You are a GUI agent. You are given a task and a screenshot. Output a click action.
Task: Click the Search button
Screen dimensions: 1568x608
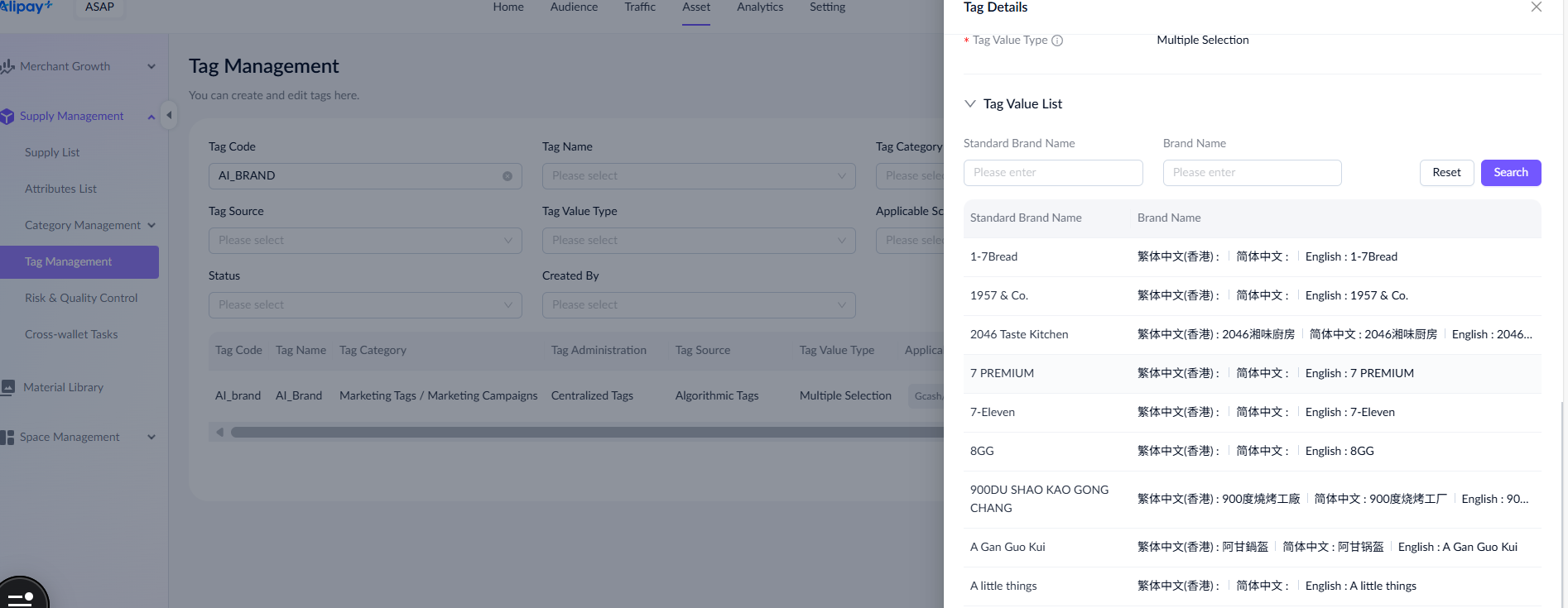click(1511, 173)
